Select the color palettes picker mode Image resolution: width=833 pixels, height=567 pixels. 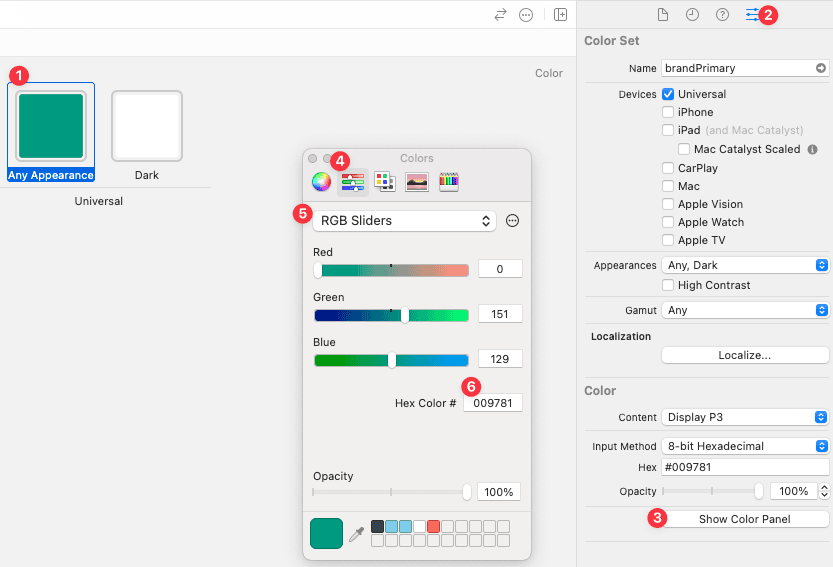pyautogui.click(x=385, y=182)
